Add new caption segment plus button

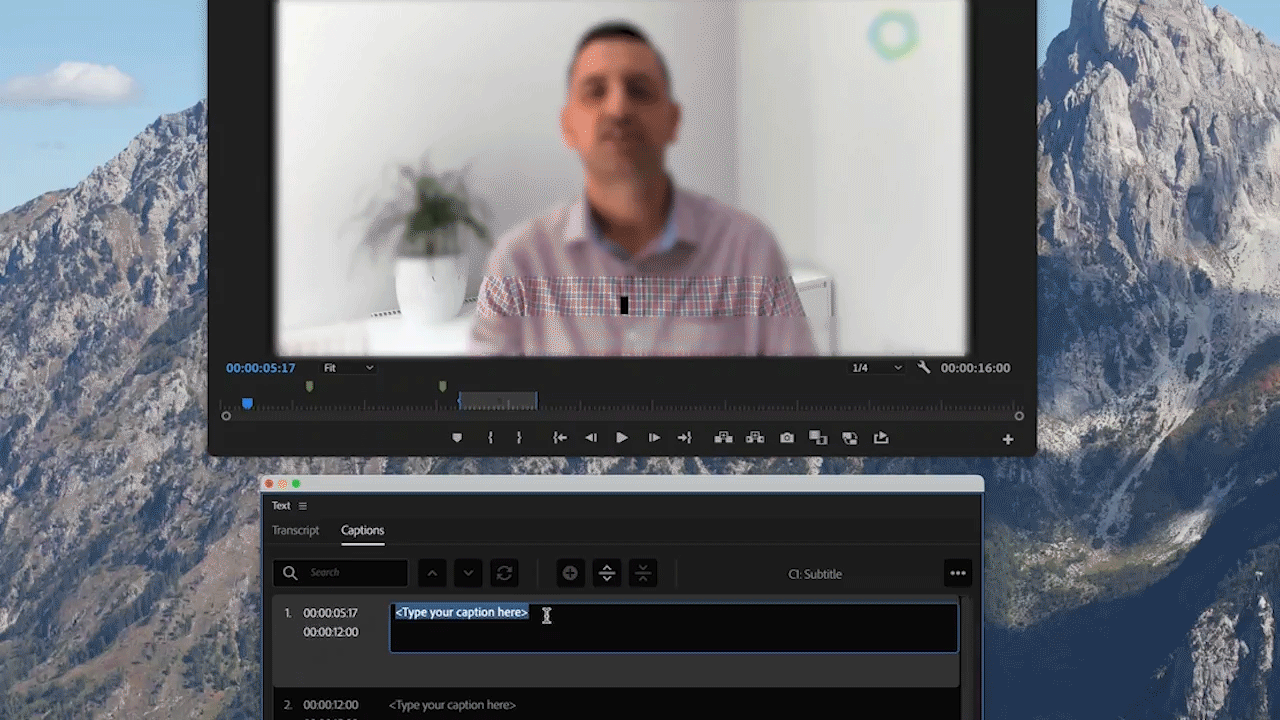pos(570,573)
